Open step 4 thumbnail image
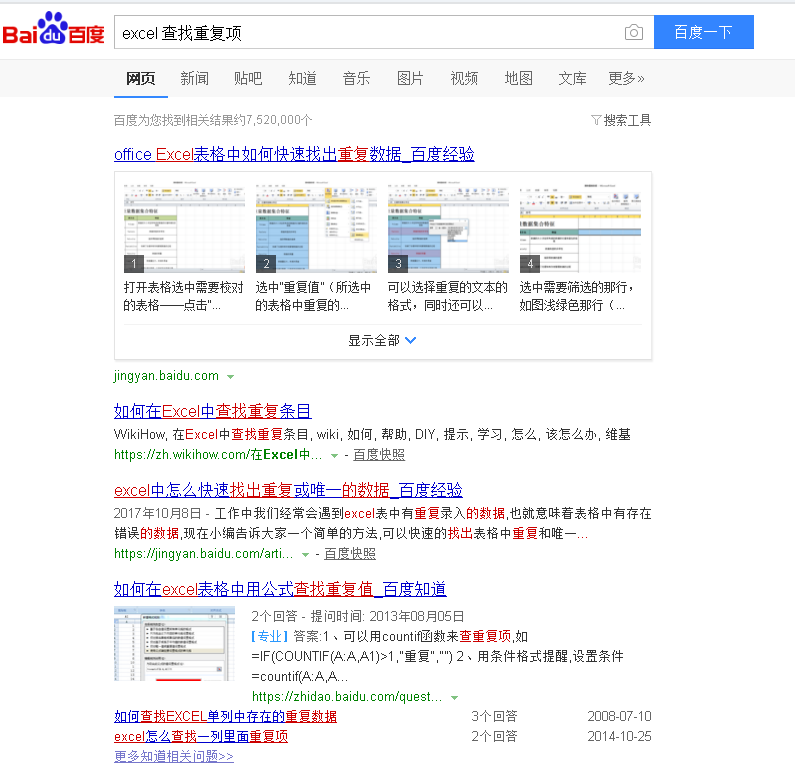The image size is (795, 781). [x=580, y=227]
